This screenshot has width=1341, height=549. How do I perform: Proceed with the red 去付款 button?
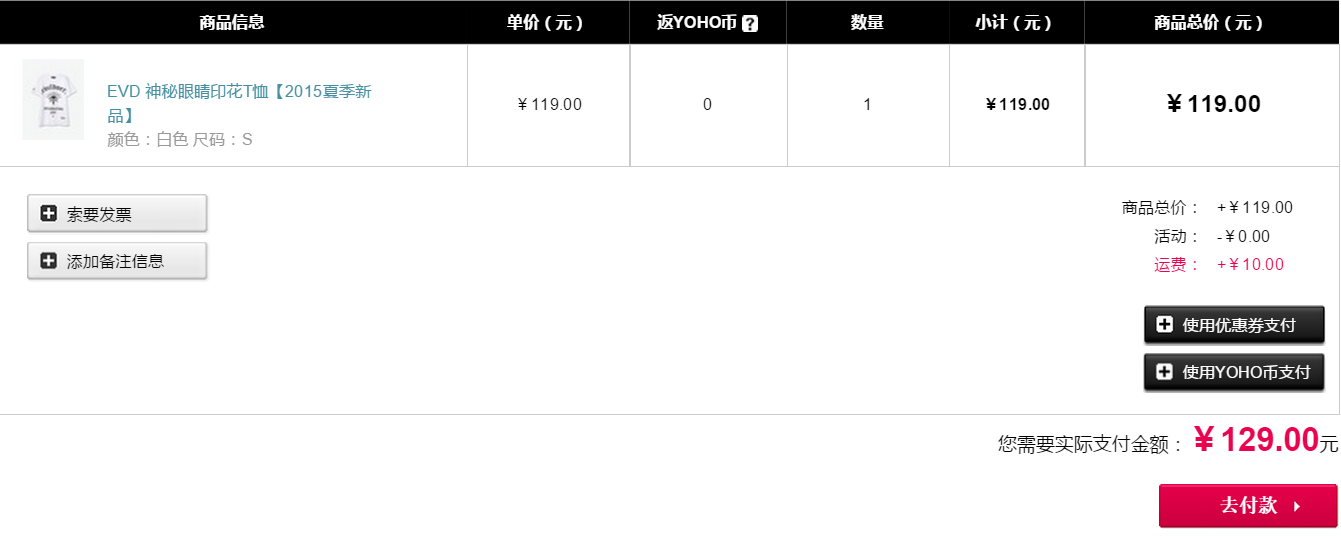click(x=1248, y=505)
